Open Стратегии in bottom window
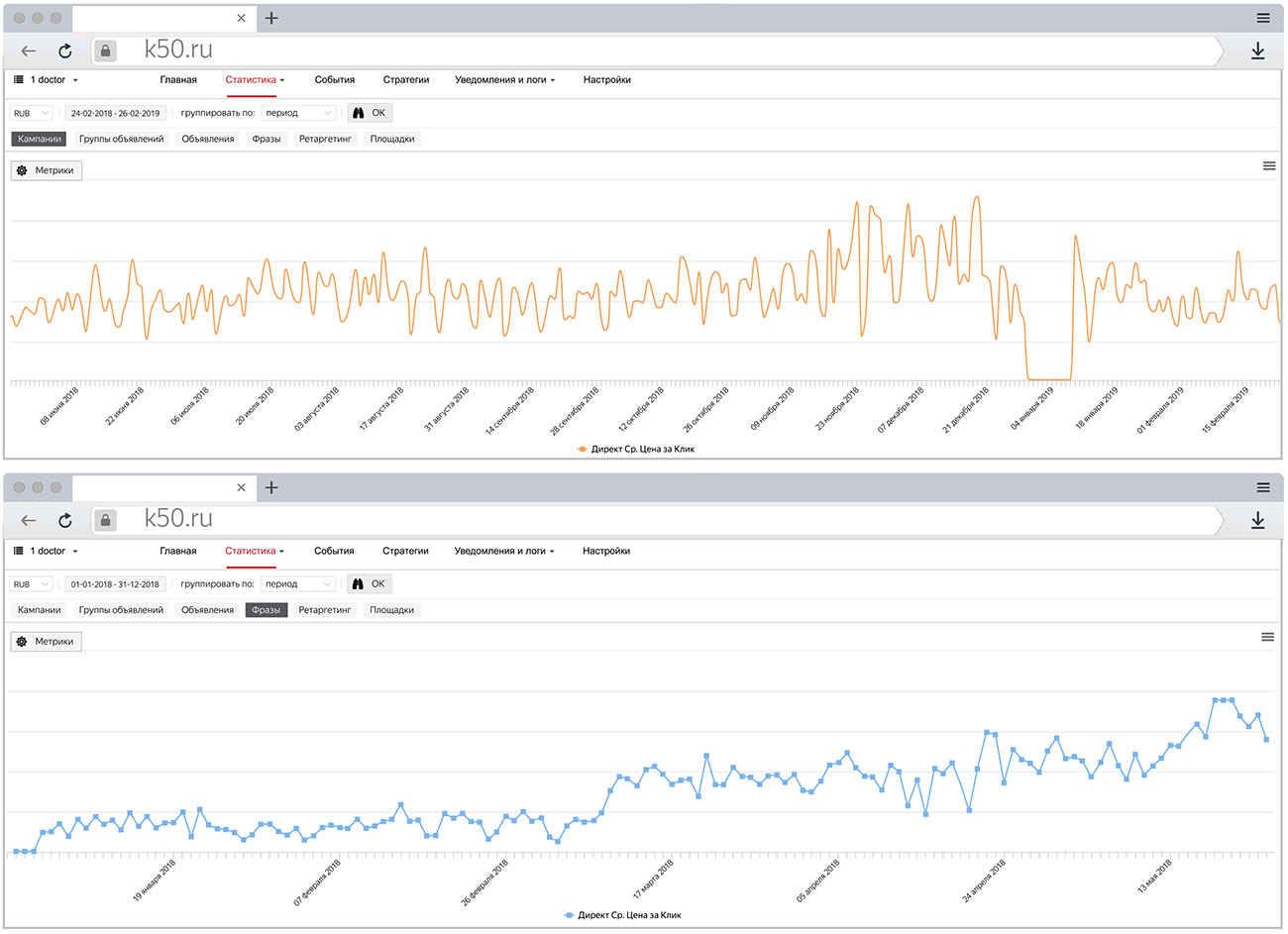This screenshot has height=934, width=1288. [406, 551]
